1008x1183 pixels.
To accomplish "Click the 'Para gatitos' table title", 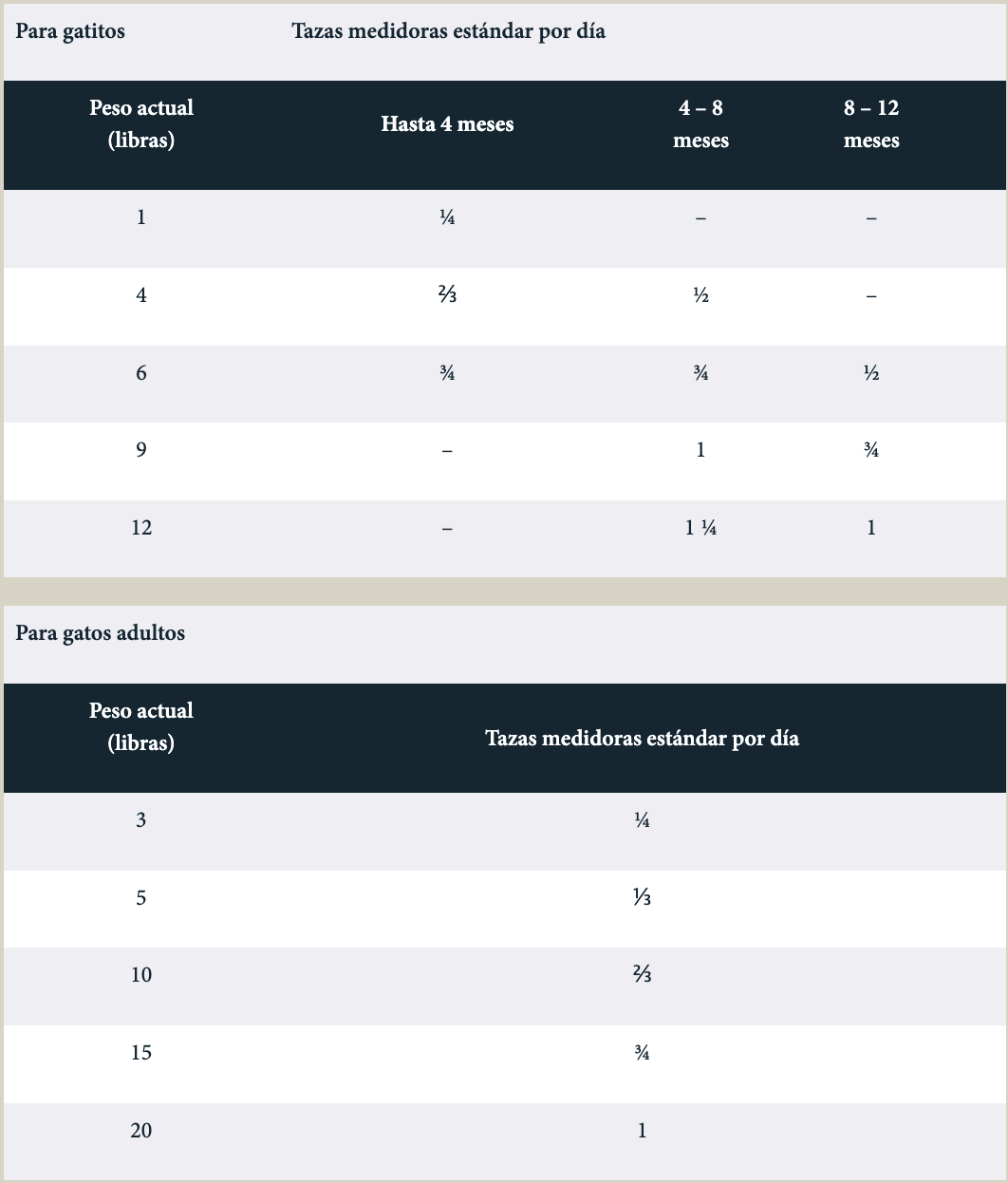I will (70, 31).
